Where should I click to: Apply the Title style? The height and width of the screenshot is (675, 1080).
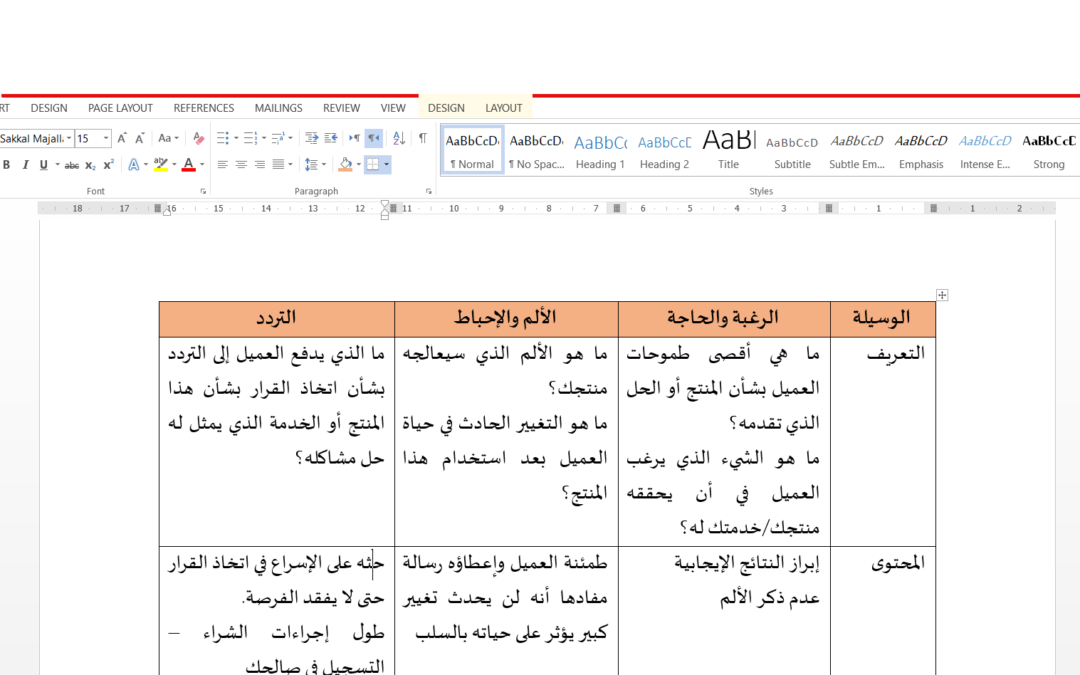point(729,152)
